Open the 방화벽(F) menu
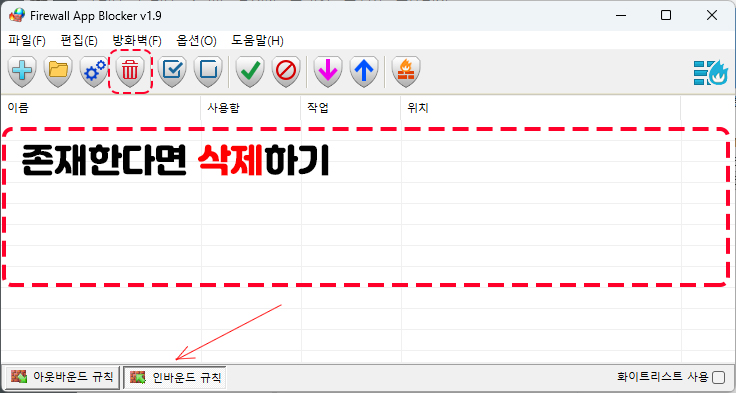Viewport: 736px width, 393px height. (137, 41)
